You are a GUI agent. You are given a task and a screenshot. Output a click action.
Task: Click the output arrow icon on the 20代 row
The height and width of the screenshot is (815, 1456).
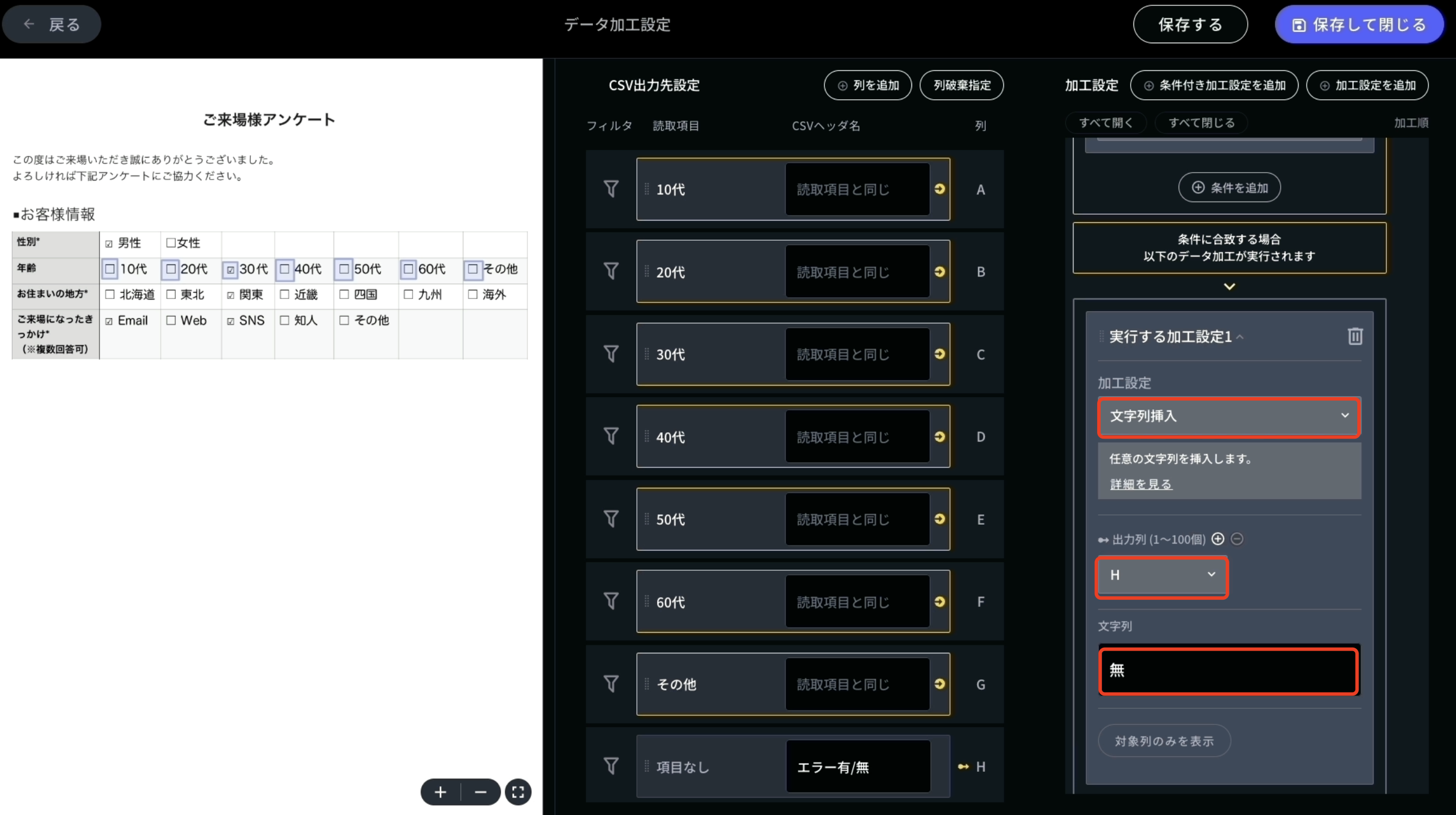[939, 271]
